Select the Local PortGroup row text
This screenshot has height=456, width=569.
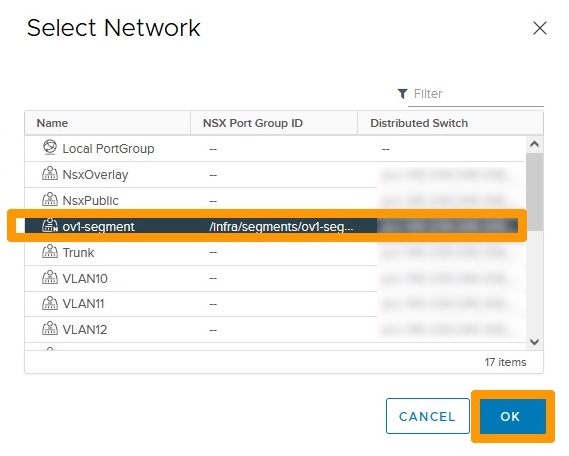coord(108,149)
